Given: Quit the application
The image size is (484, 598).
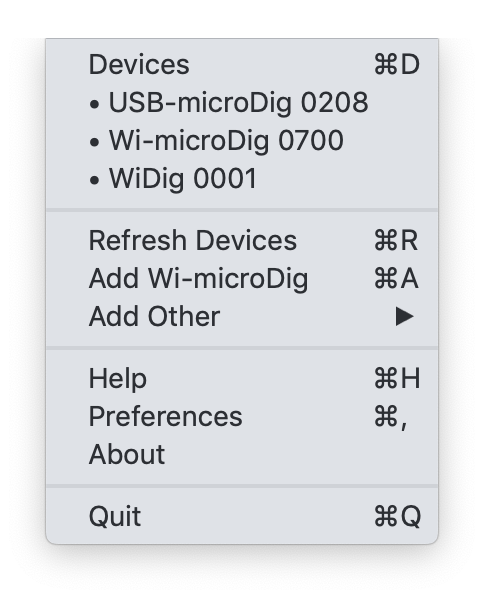Looking at the screenshot, I should tap(242, 516).
